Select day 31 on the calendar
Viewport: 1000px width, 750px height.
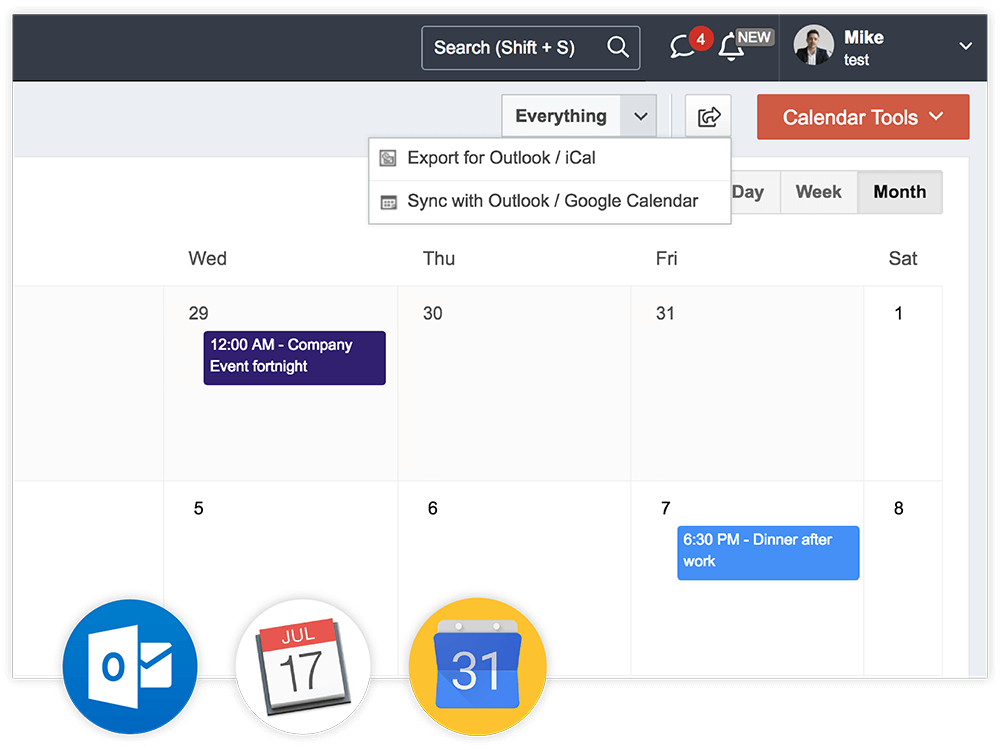[x=665, y=313]
